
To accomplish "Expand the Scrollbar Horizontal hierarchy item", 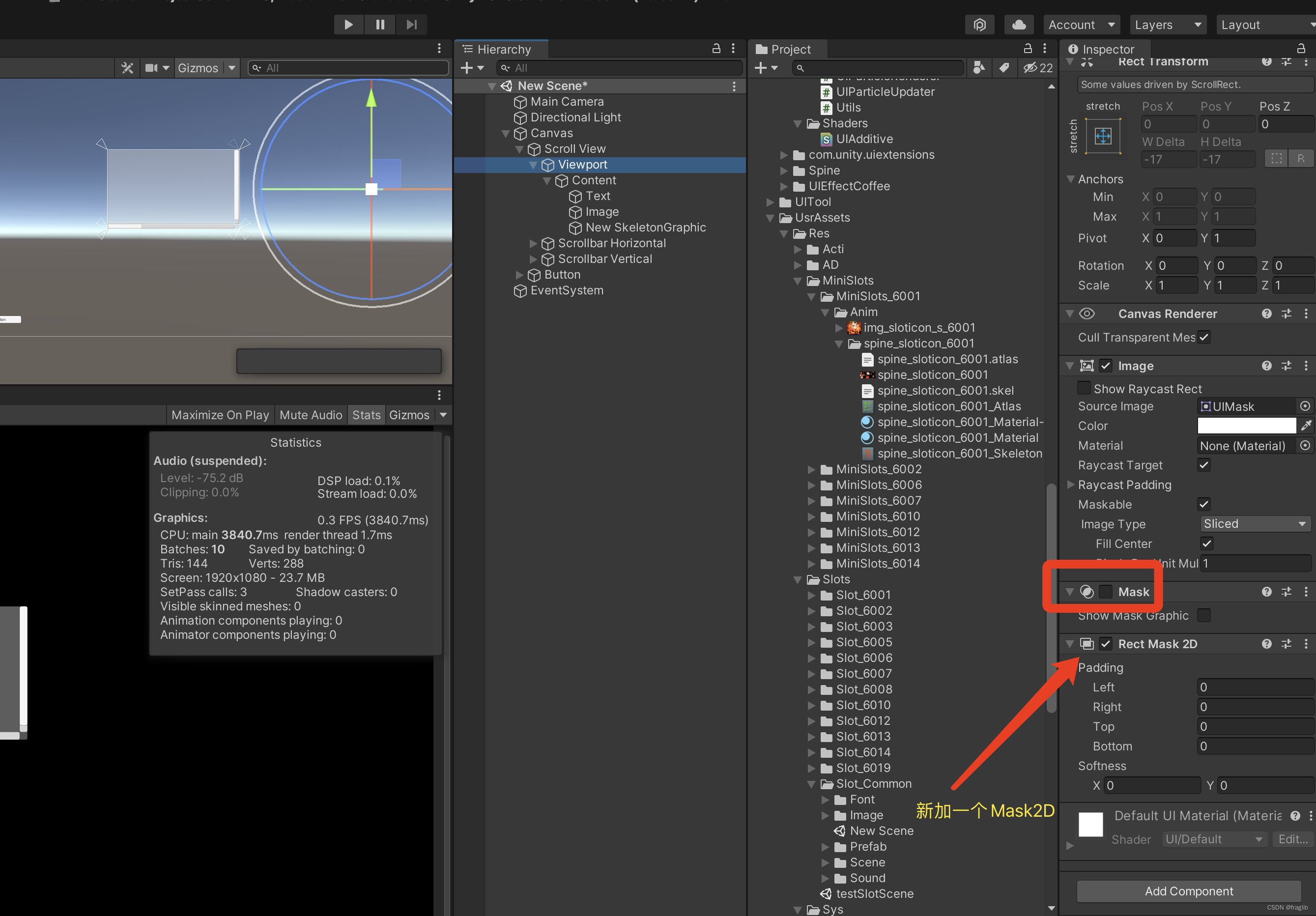I will [x=533, y=243].
